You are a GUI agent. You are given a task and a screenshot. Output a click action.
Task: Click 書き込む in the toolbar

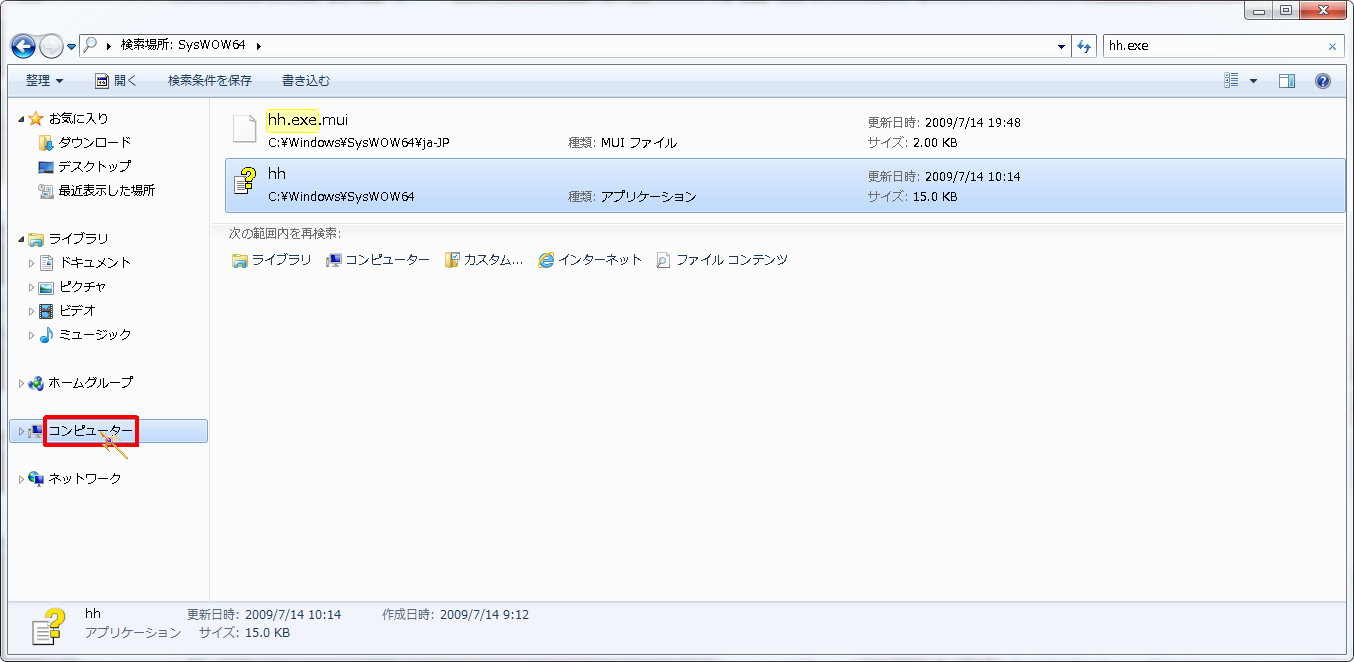(306, 81)
